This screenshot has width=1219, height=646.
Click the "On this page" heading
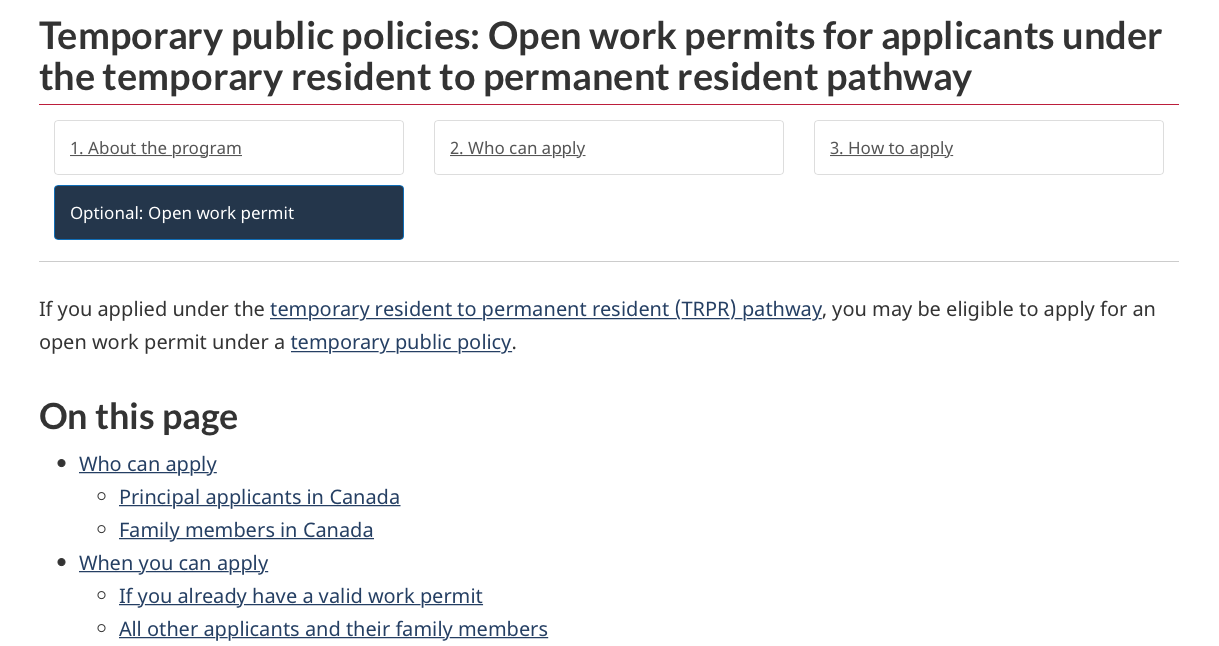click(x=138, y=416)
